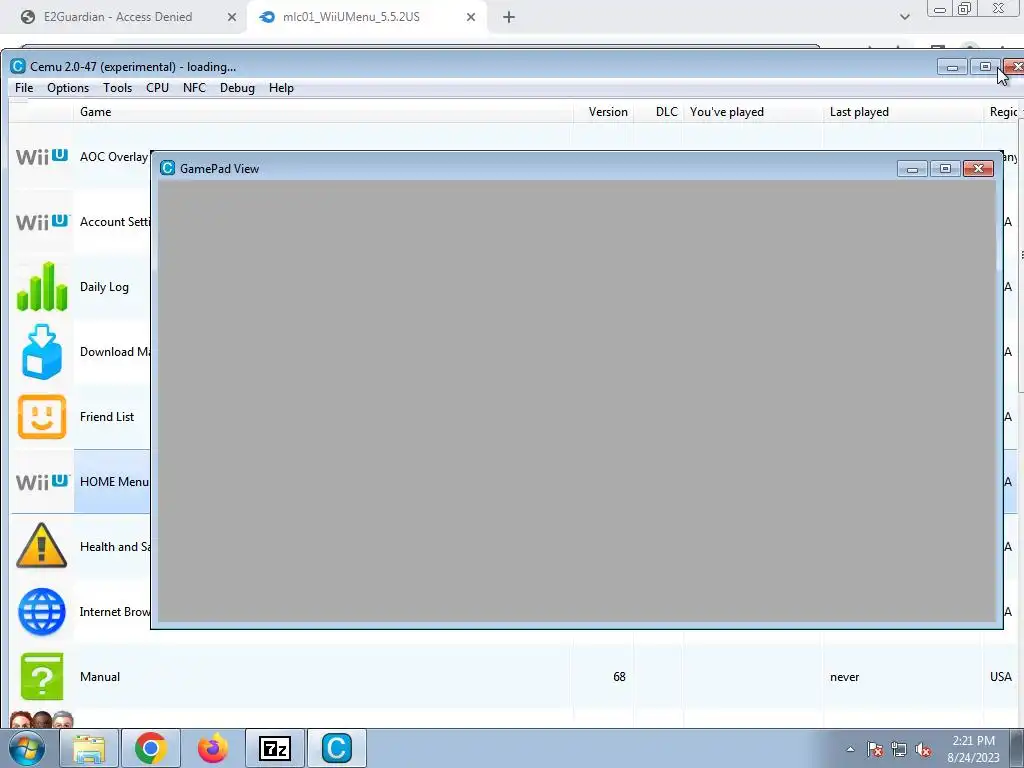This screenshot has height=768, width=1024.
Task: Click the Action Center flag tray icon
Action: pyautogui.click(x=875, y=749)
